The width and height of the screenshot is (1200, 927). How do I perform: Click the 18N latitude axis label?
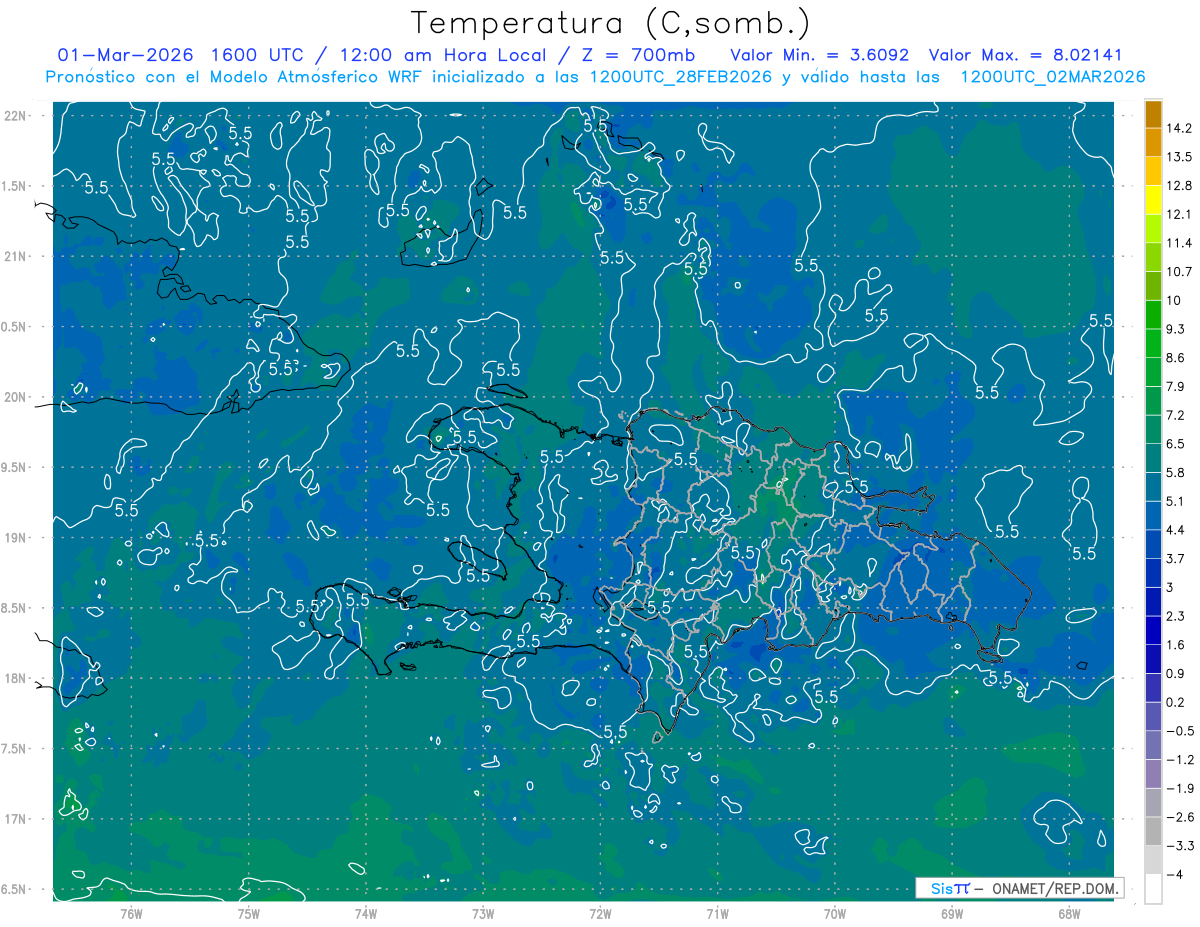tap(16, 678)
